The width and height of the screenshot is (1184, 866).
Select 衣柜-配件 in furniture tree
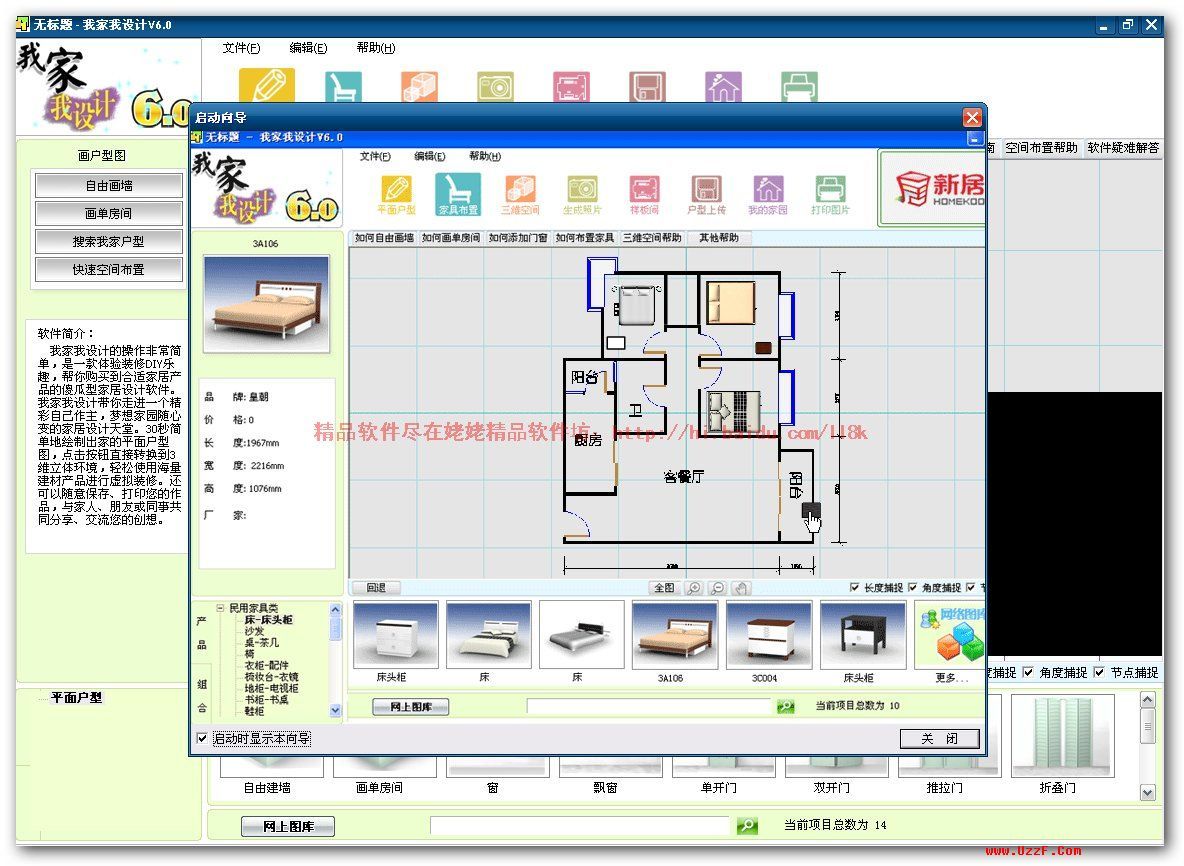pos(266,665)
